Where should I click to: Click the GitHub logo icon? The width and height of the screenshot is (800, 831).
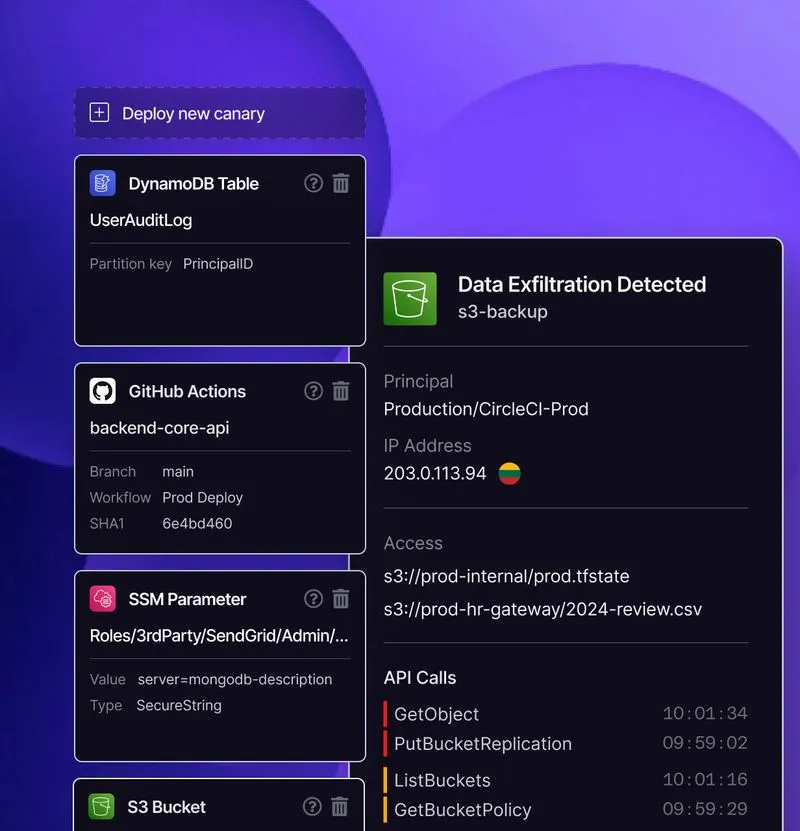103,391
